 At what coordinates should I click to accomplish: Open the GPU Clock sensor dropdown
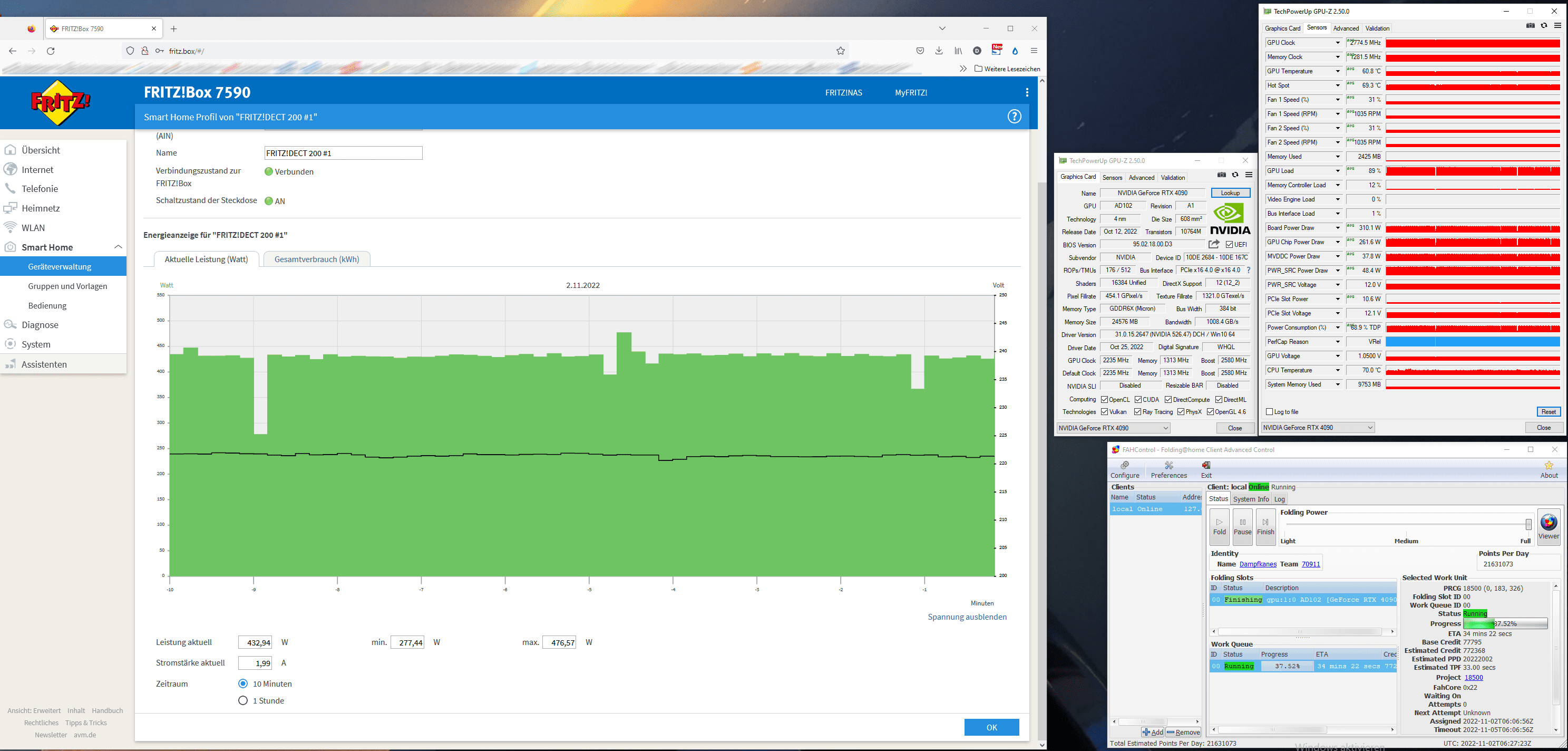pos(1337,43)
